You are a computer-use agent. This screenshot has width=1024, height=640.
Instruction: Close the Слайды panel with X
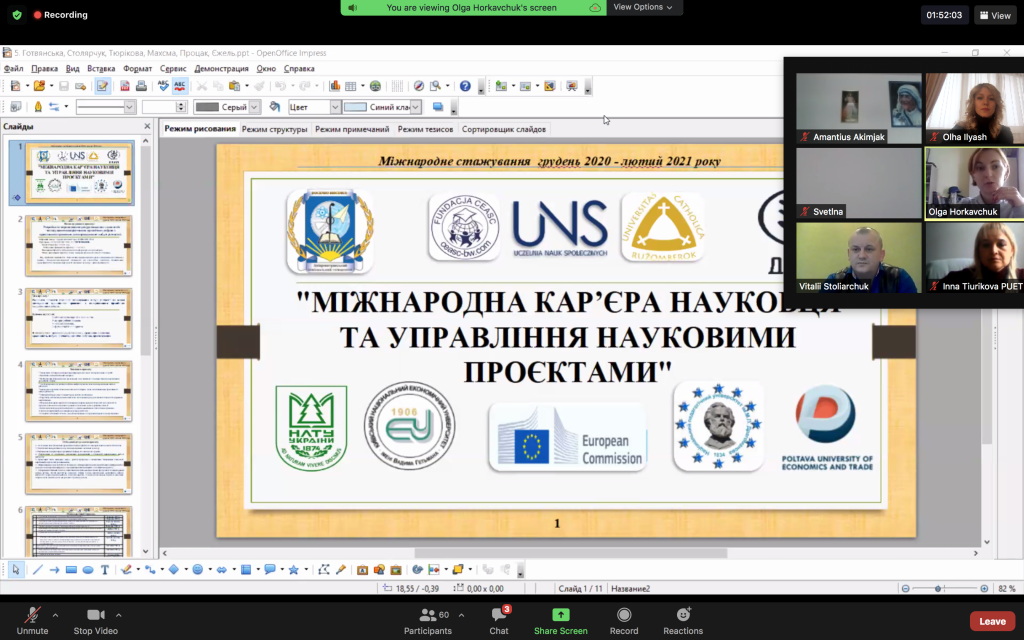[147, 126]
